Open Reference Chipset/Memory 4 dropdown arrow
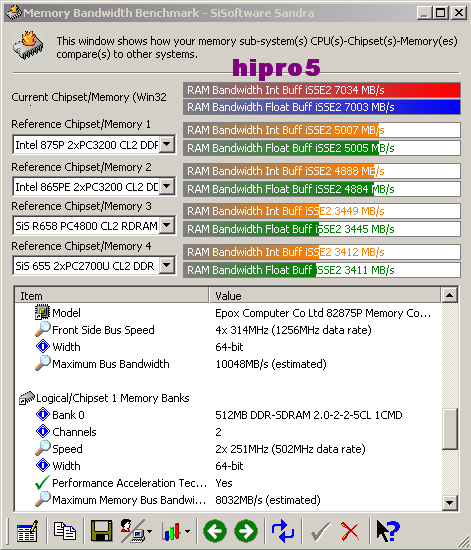 click(167, 266)
